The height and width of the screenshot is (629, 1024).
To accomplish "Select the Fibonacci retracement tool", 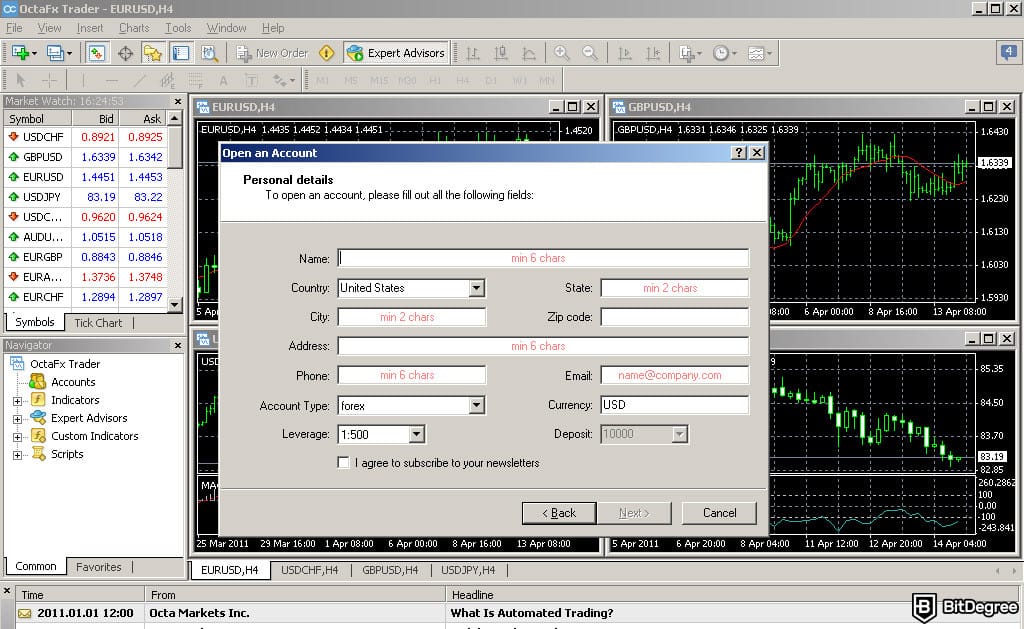I will click(195, 80).
